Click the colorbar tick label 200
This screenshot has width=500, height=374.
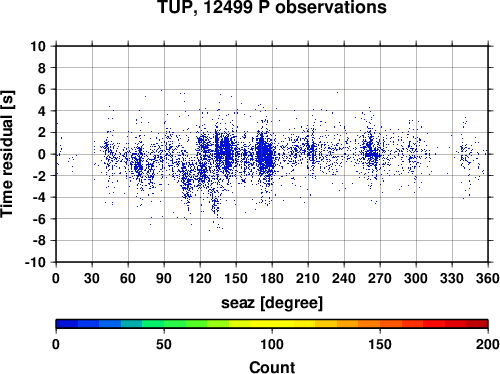[488, 344]
